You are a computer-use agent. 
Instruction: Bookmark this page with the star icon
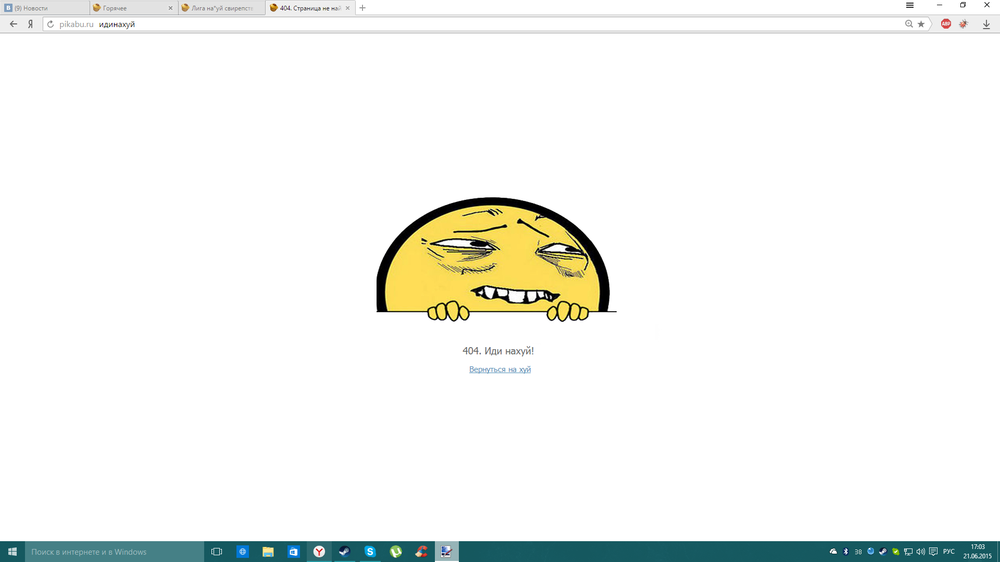tap(921, 24)
